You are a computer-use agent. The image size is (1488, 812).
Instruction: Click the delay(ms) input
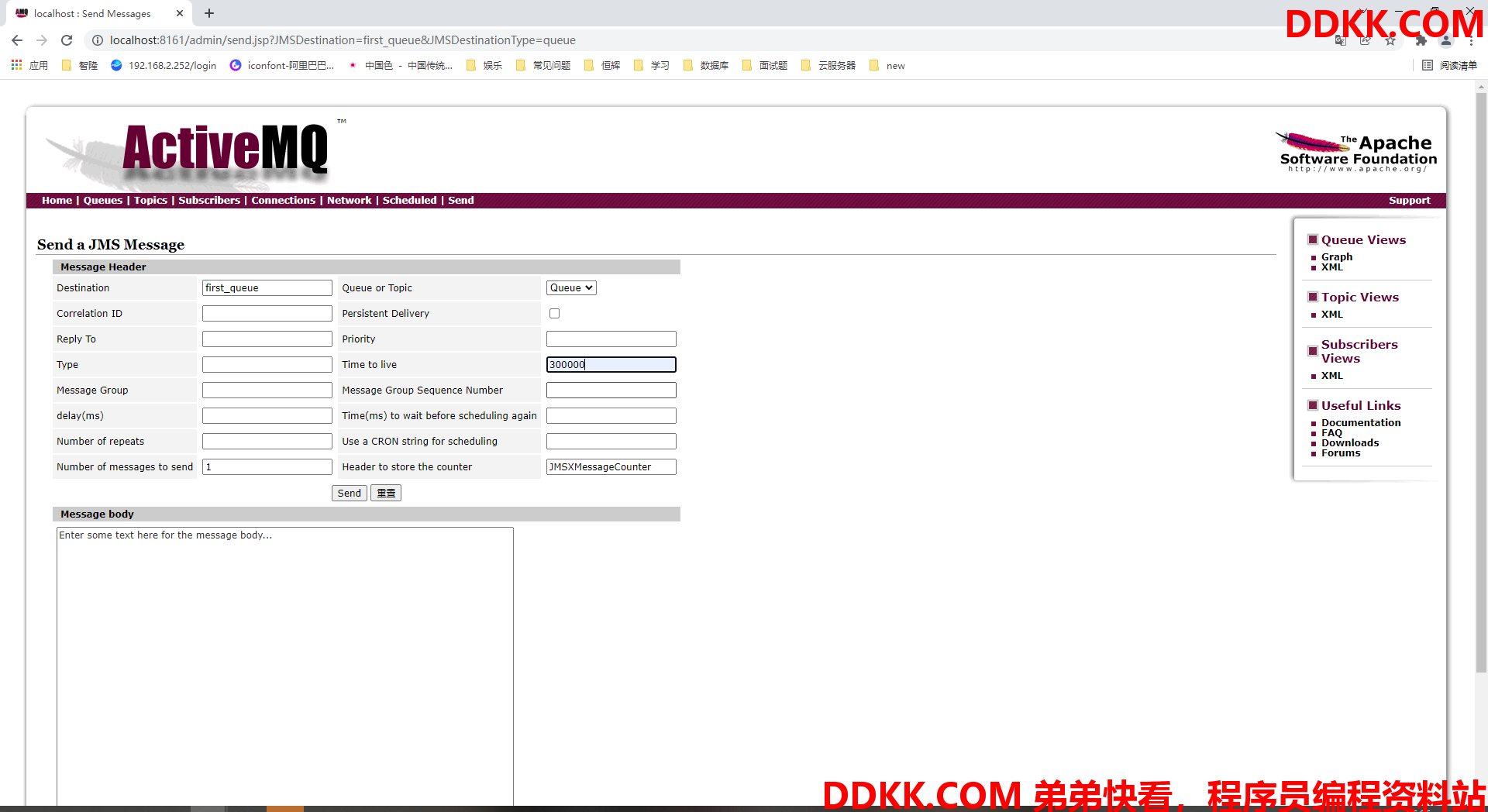click(x=267, y=415)
